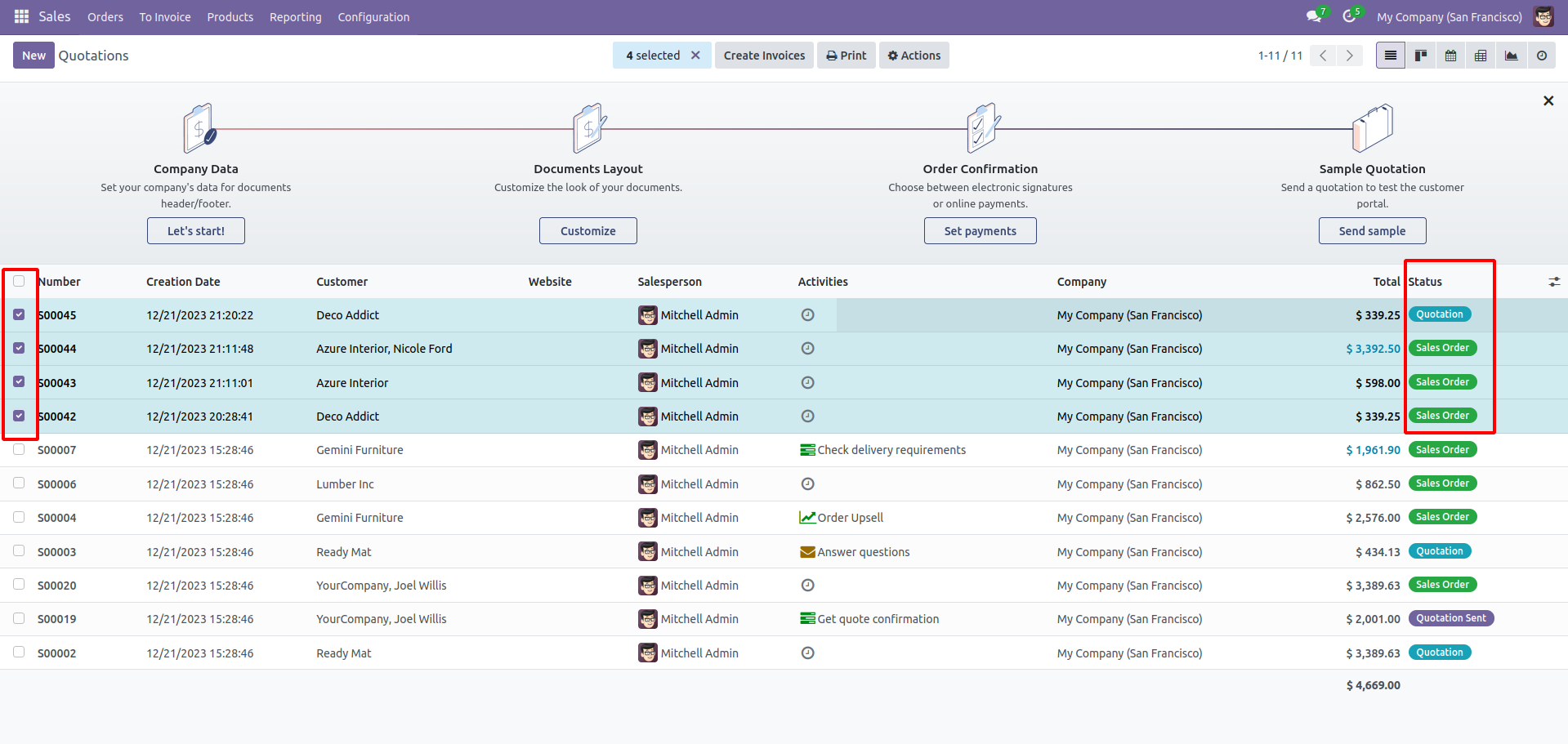Open the activity view clock icon
This screenshot has height=744, width=1568.
(1541, 56)
